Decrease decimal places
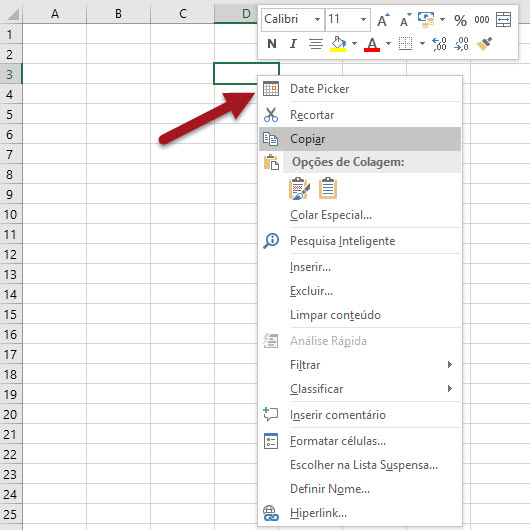530x530 pixels. coord(461,44)
